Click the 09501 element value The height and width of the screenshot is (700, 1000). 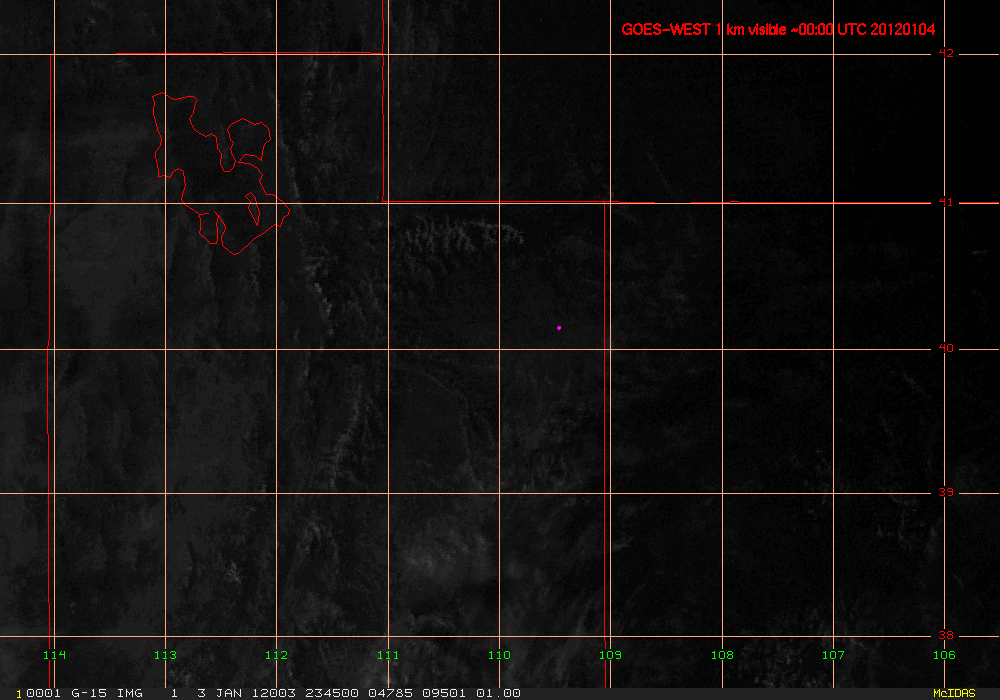tap(445, 693)
